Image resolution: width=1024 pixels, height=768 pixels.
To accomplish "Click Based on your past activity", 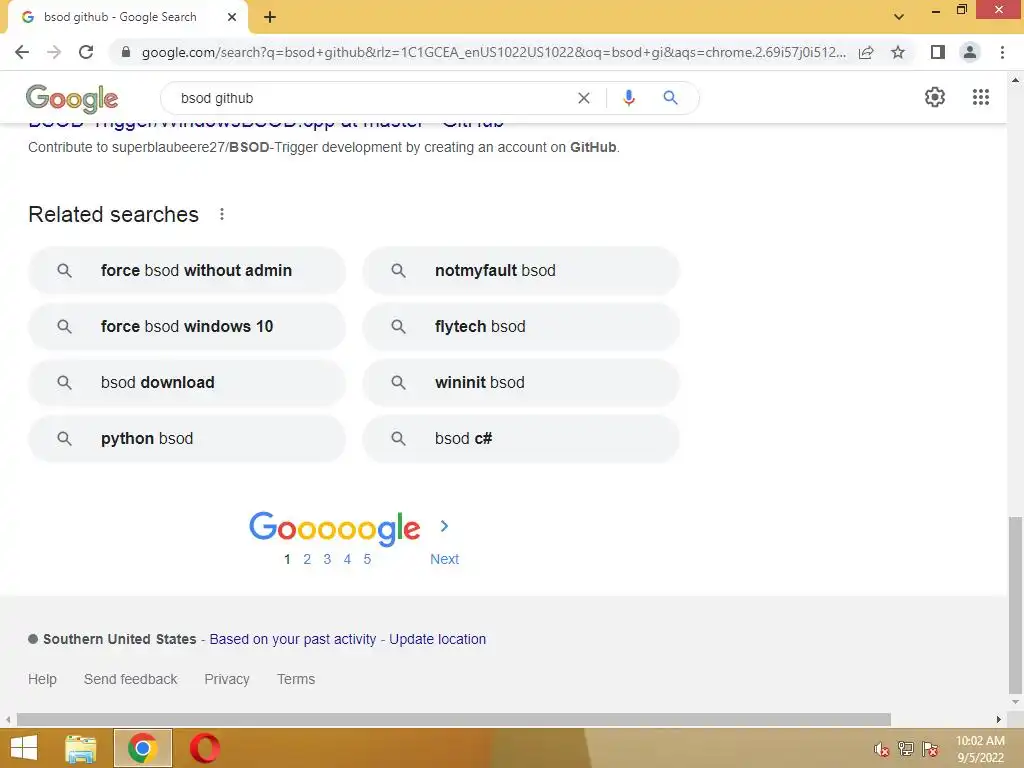I will [293, 639].
